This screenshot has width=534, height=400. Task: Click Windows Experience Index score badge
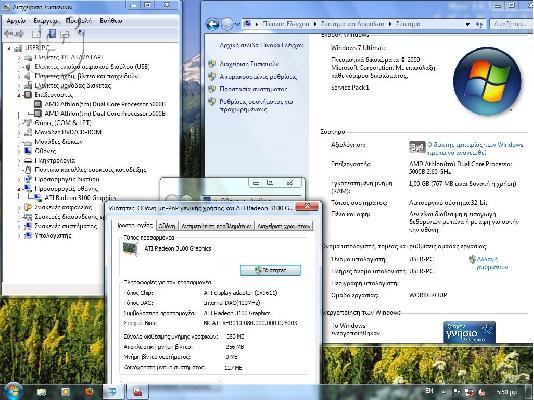pyautogui.click(x=417, y=147)
